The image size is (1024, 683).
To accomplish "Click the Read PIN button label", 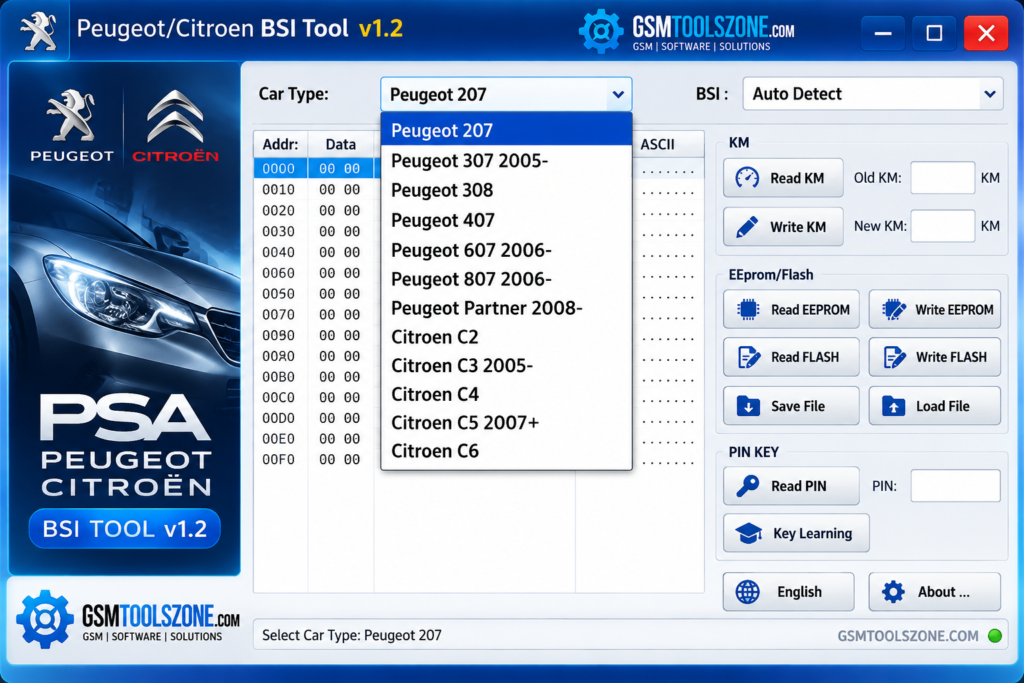I will [798, 486].
